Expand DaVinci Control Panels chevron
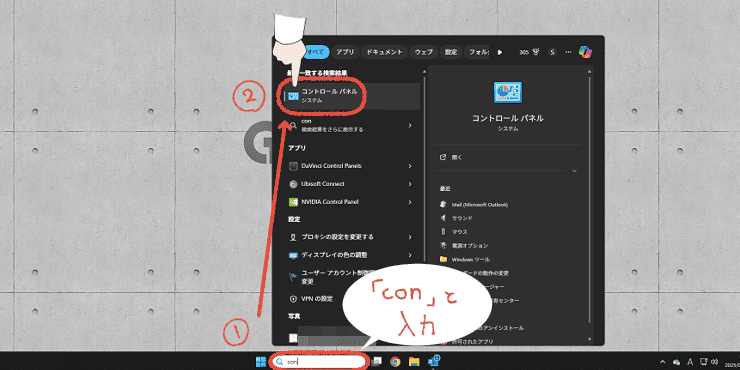Image resolution: width=740 pixels, height=370 pixels. (410, 166)
